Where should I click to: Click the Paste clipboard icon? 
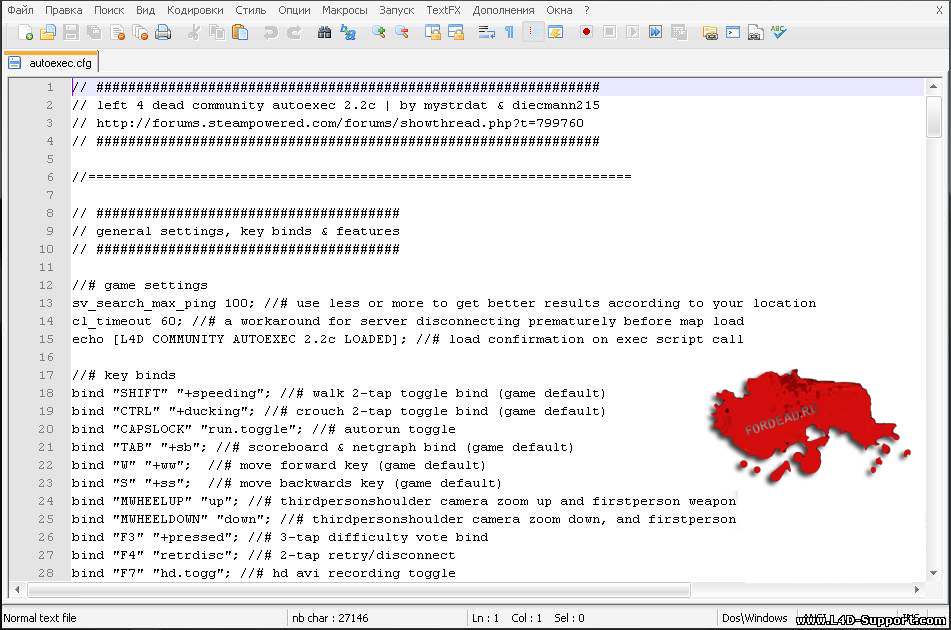[240, 32]
